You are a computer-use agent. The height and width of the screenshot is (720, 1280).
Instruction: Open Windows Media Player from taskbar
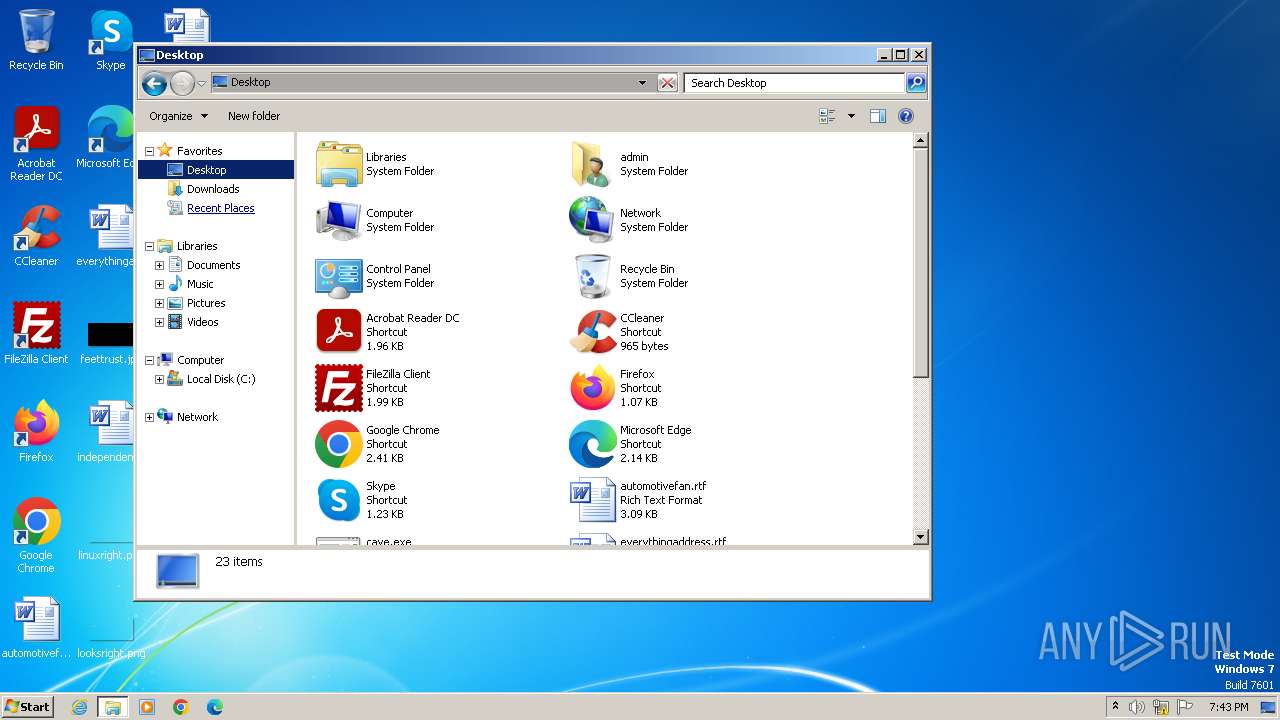tap(147, 707)
